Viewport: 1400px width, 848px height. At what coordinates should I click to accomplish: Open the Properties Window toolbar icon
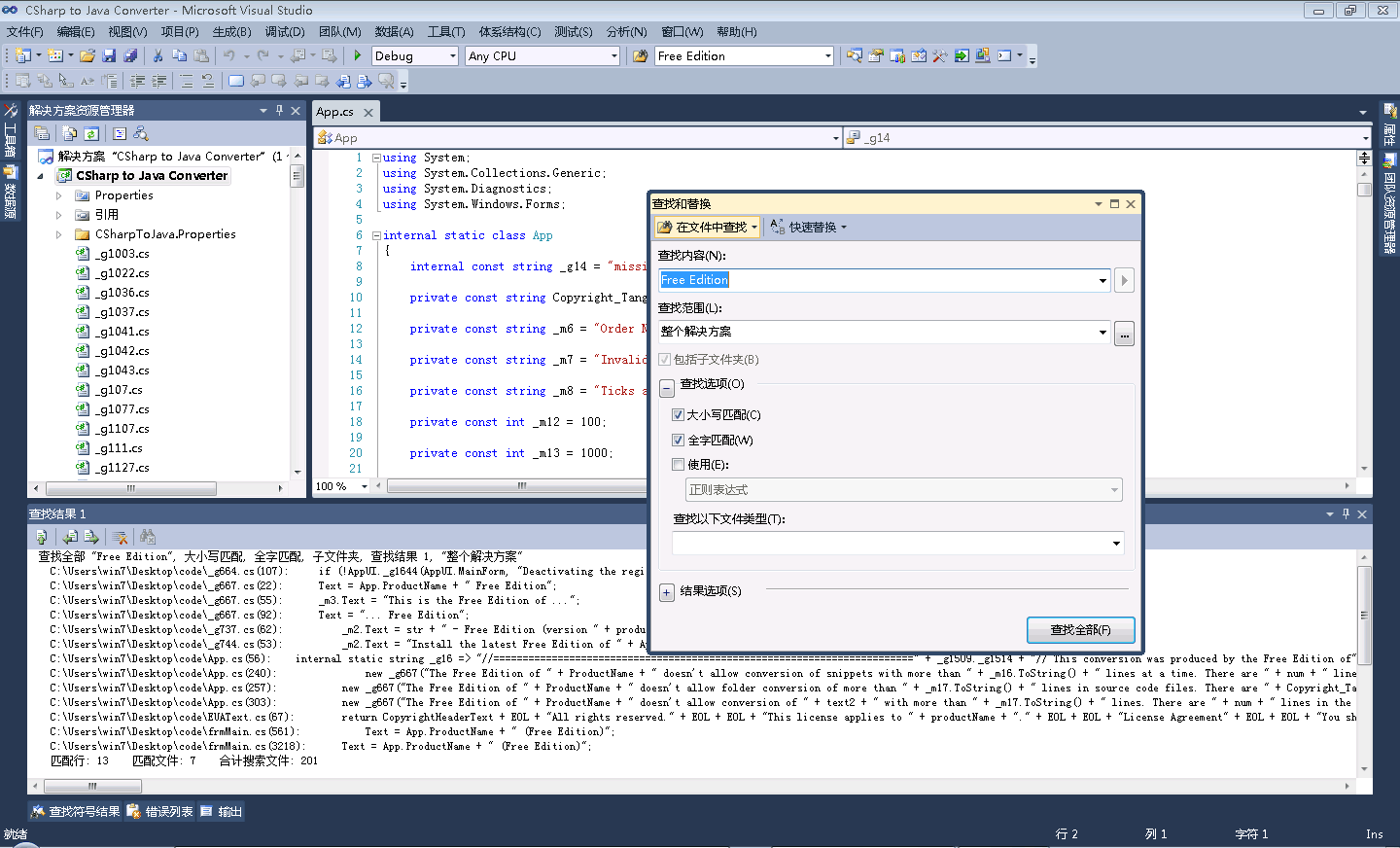876,56
